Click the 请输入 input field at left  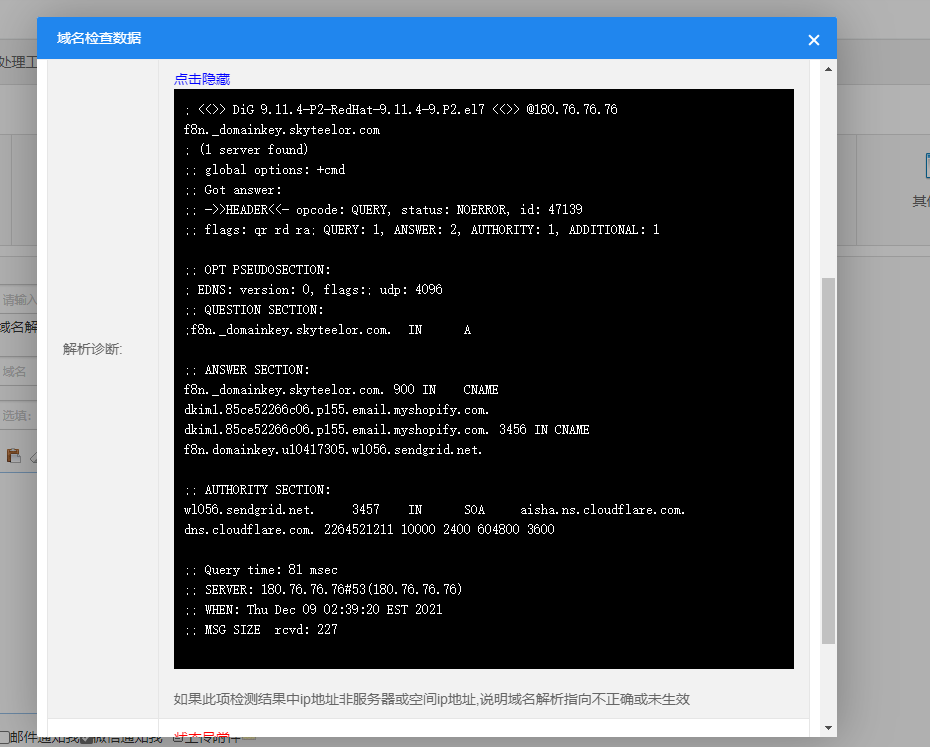(x=19, y=300)
